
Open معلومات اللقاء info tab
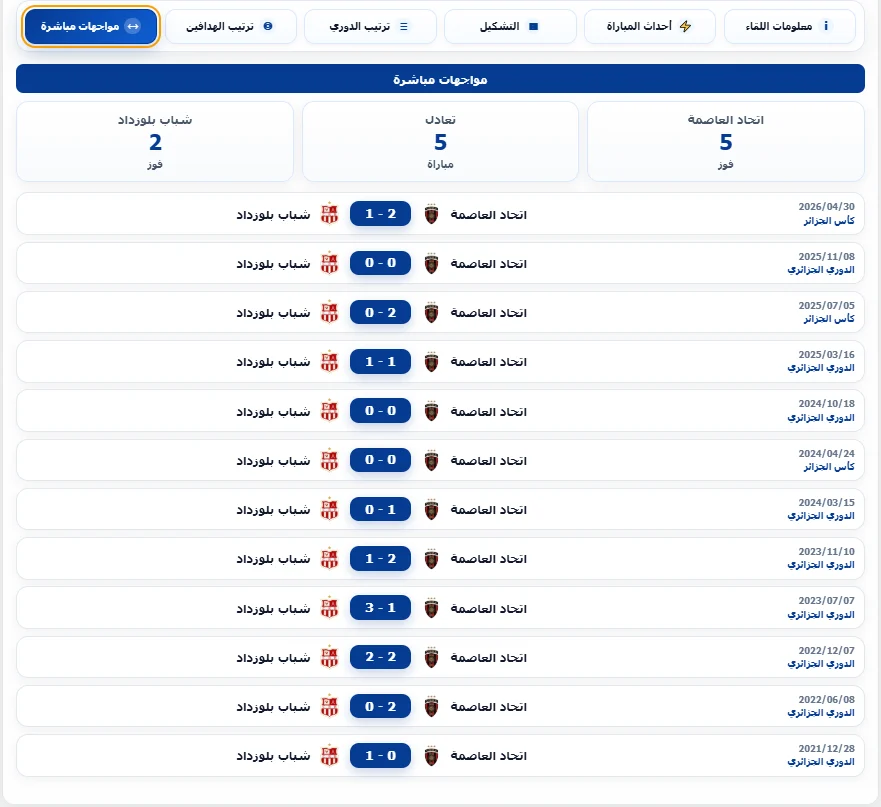[790, 26]
